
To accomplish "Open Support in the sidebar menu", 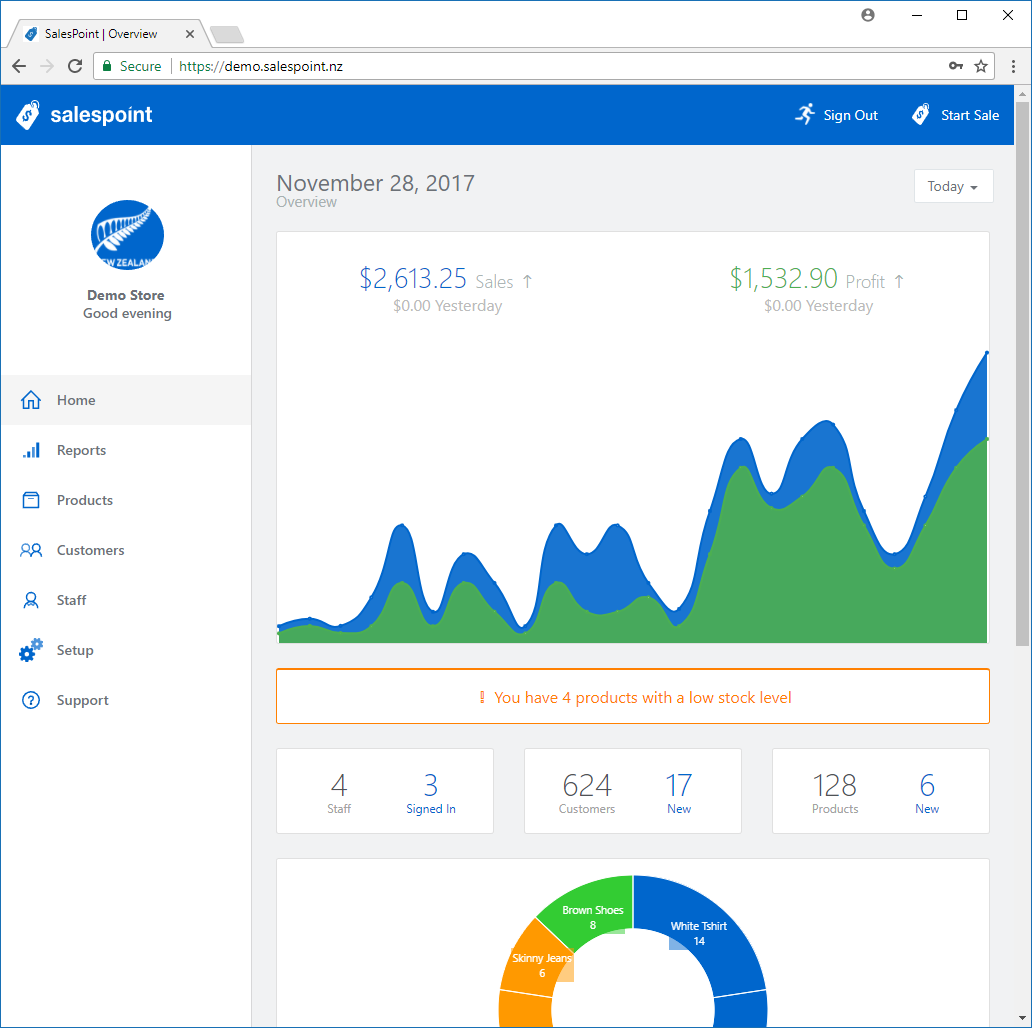I will (x=126, y=700).
